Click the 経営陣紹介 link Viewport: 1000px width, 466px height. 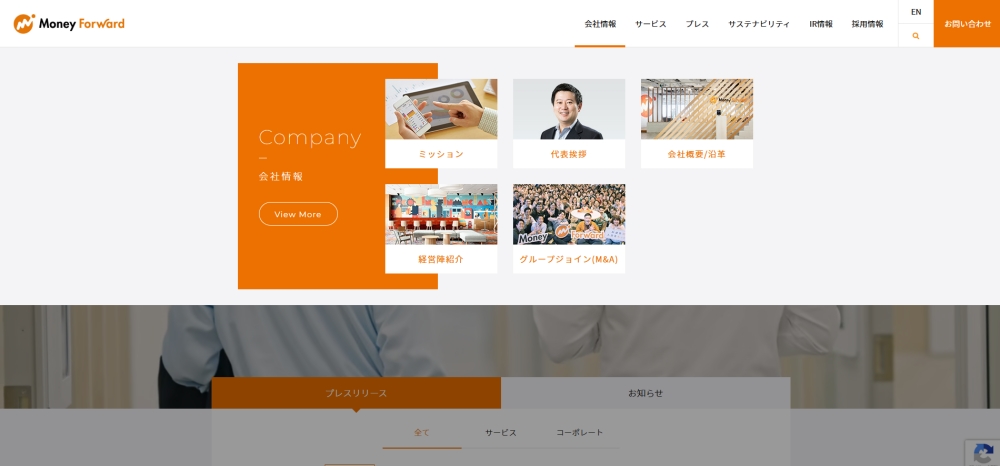441,259
